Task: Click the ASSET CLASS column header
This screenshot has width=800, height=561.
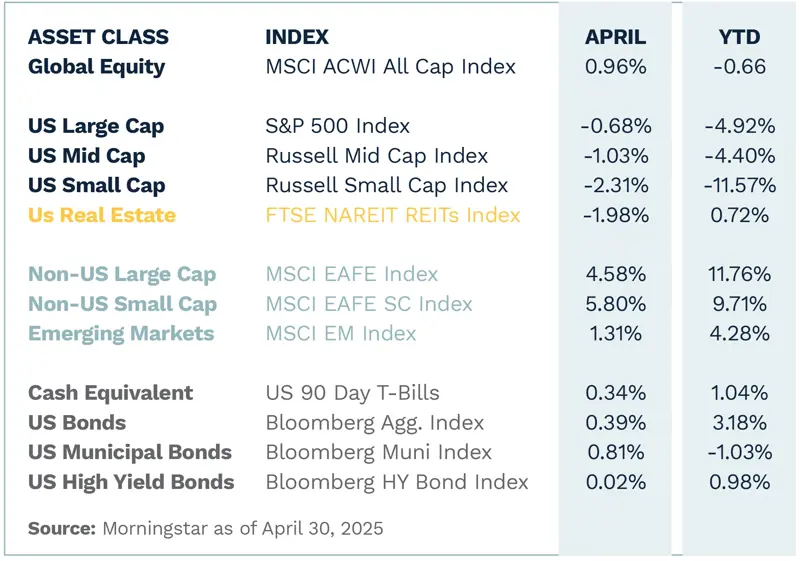Action: 98,38
